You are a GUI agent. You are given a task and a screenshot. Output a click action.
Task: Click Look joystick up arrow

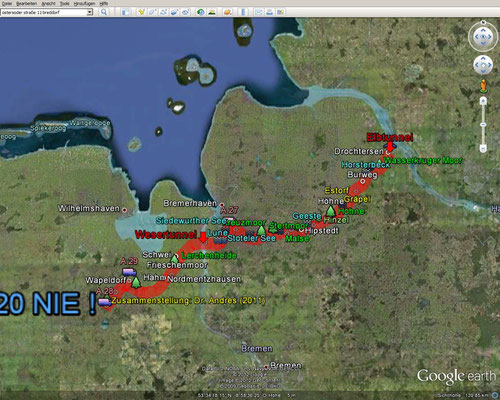(x=483, y=30)
